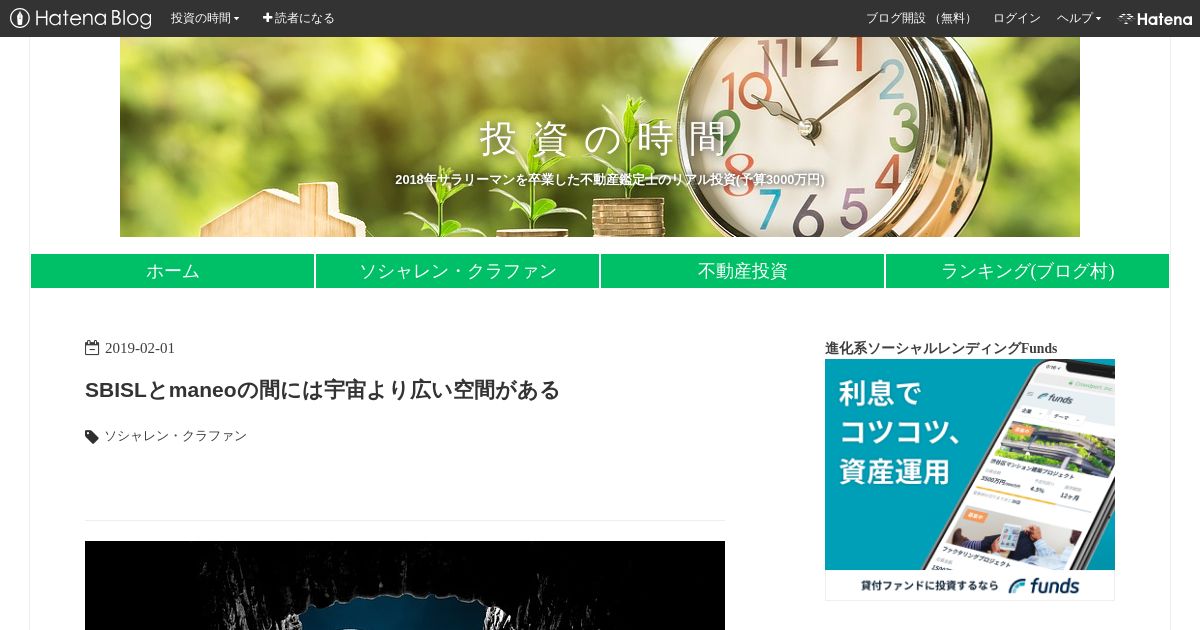1200x630 pixels.
Task: Select the ホーム navigation tab
Action: coord(173,271)
